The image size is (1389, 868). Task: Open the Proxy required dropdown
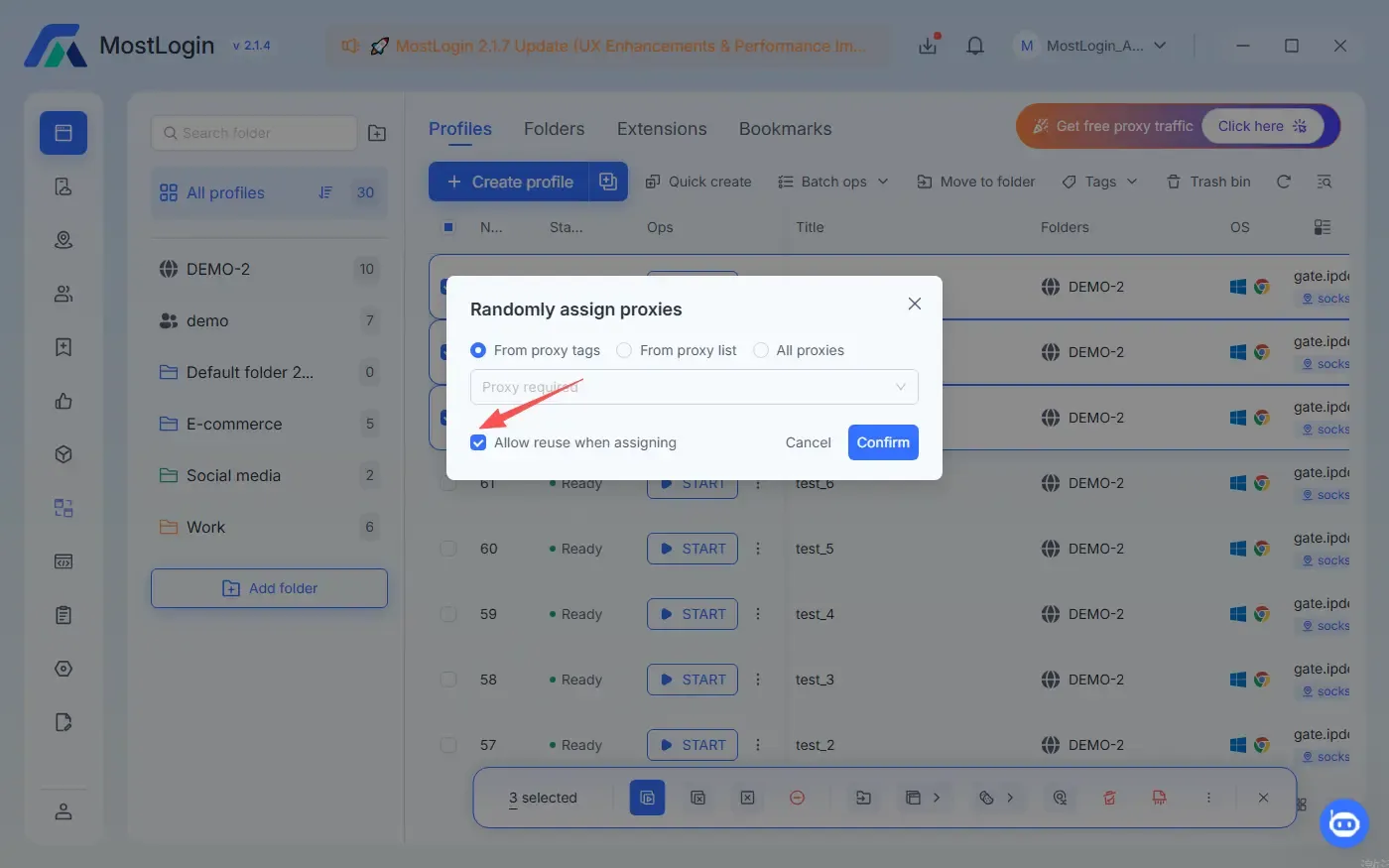pyautogui.click(x=694, y=387)
